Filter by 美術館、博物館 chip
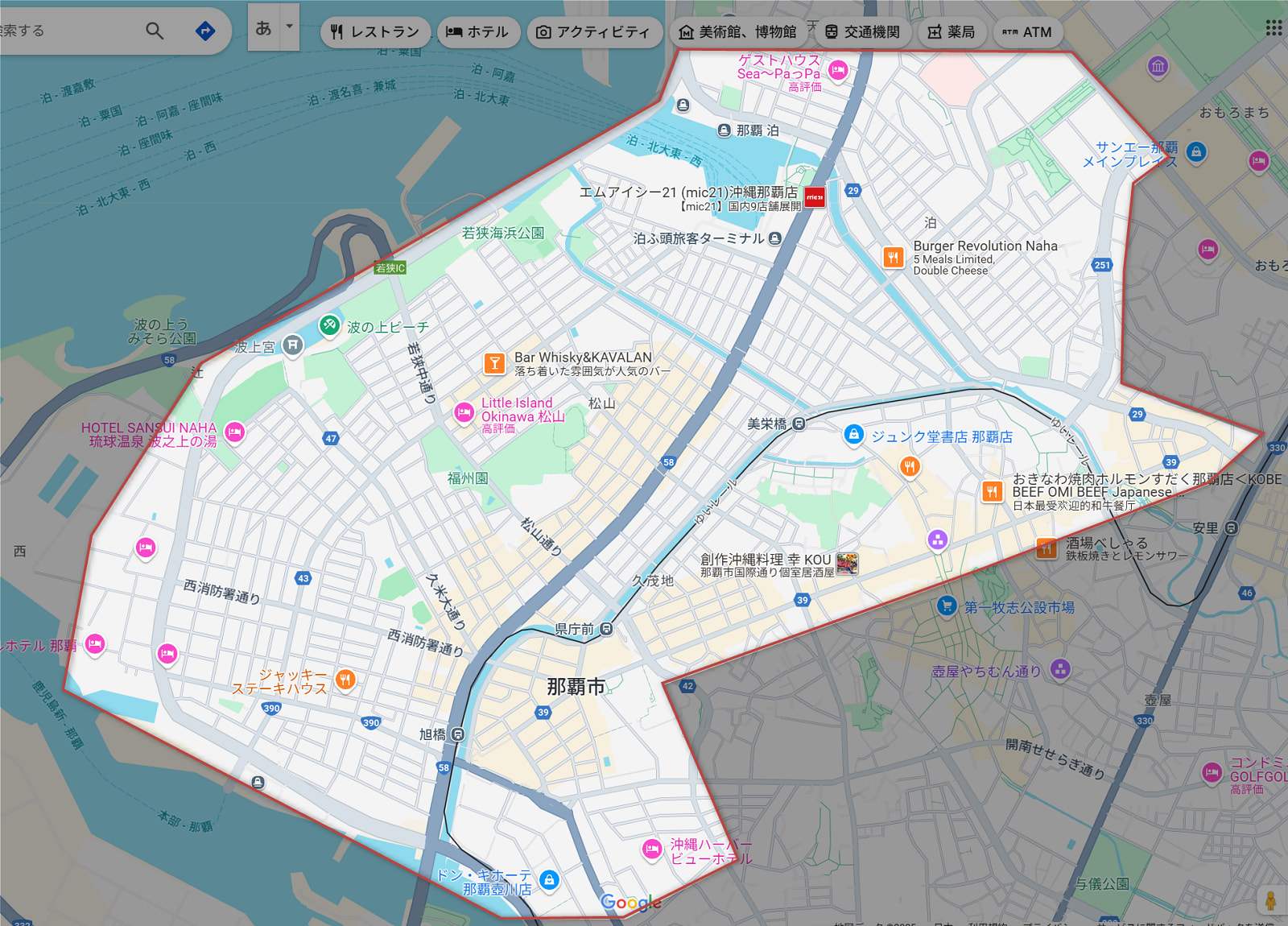Viewport: 1288px width, 926px height. click(x=738, y=32)
